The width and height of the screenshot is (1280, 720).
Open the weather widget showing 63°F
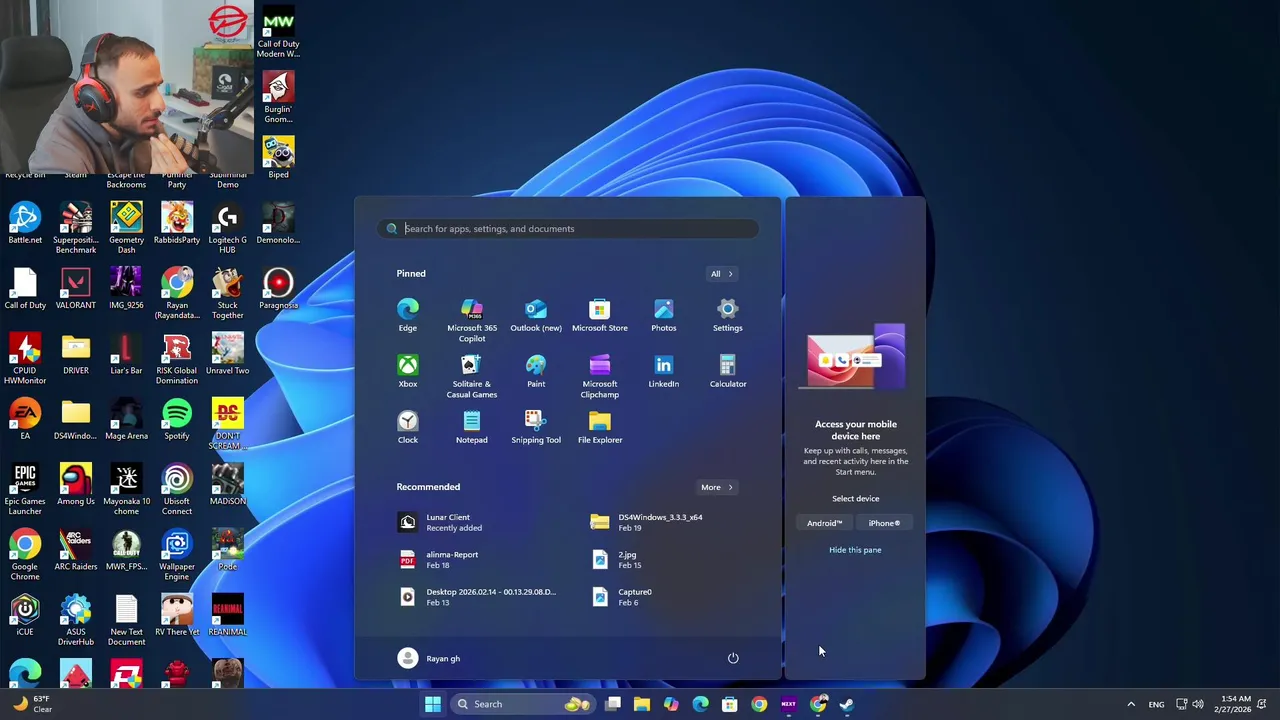point(33,704)
